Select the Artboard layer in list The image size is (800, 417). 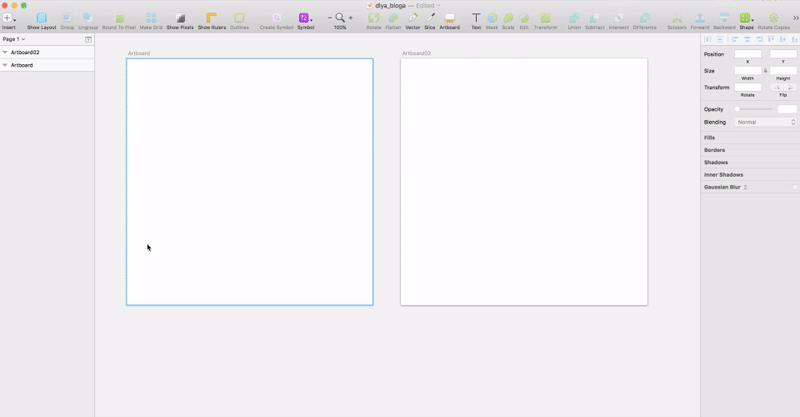tap(22, 65)
